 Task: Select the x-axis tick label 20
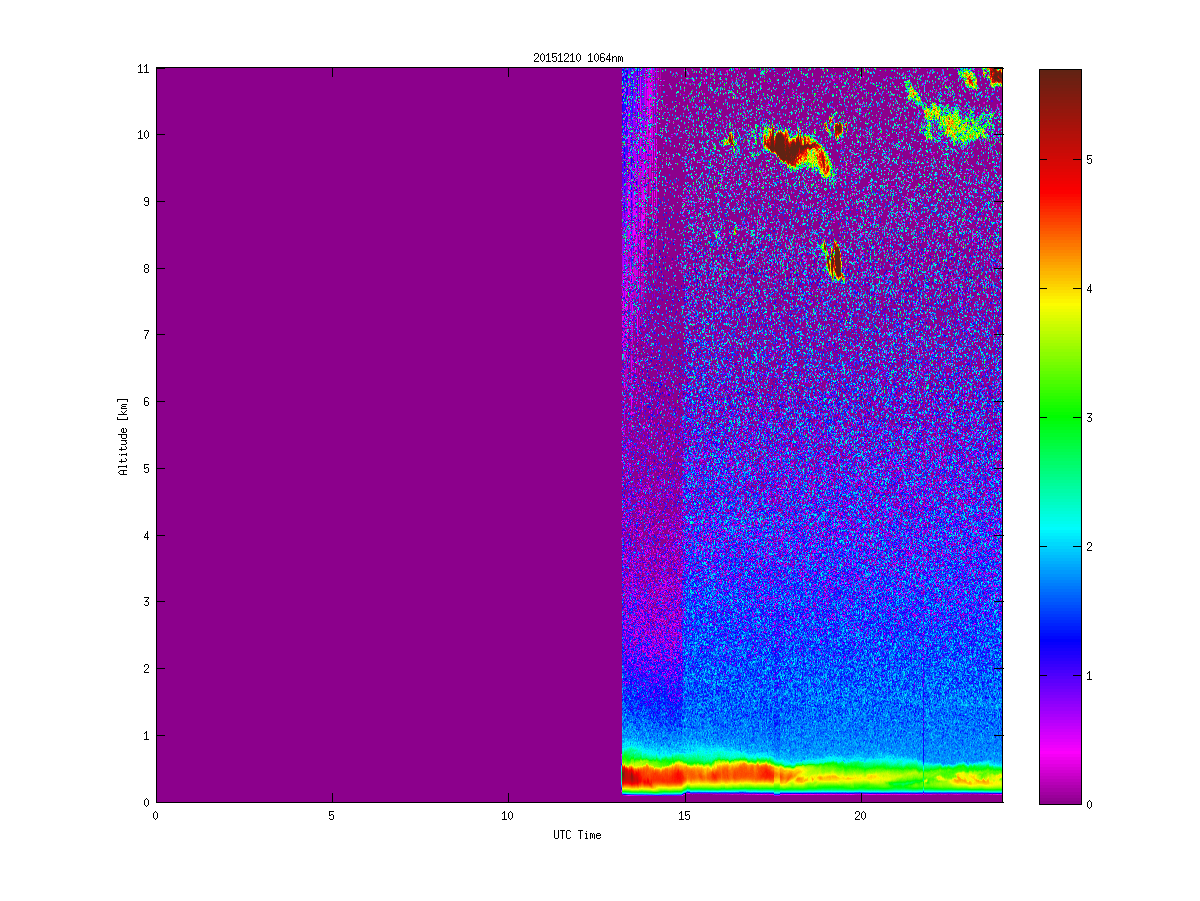coord(860,815)
